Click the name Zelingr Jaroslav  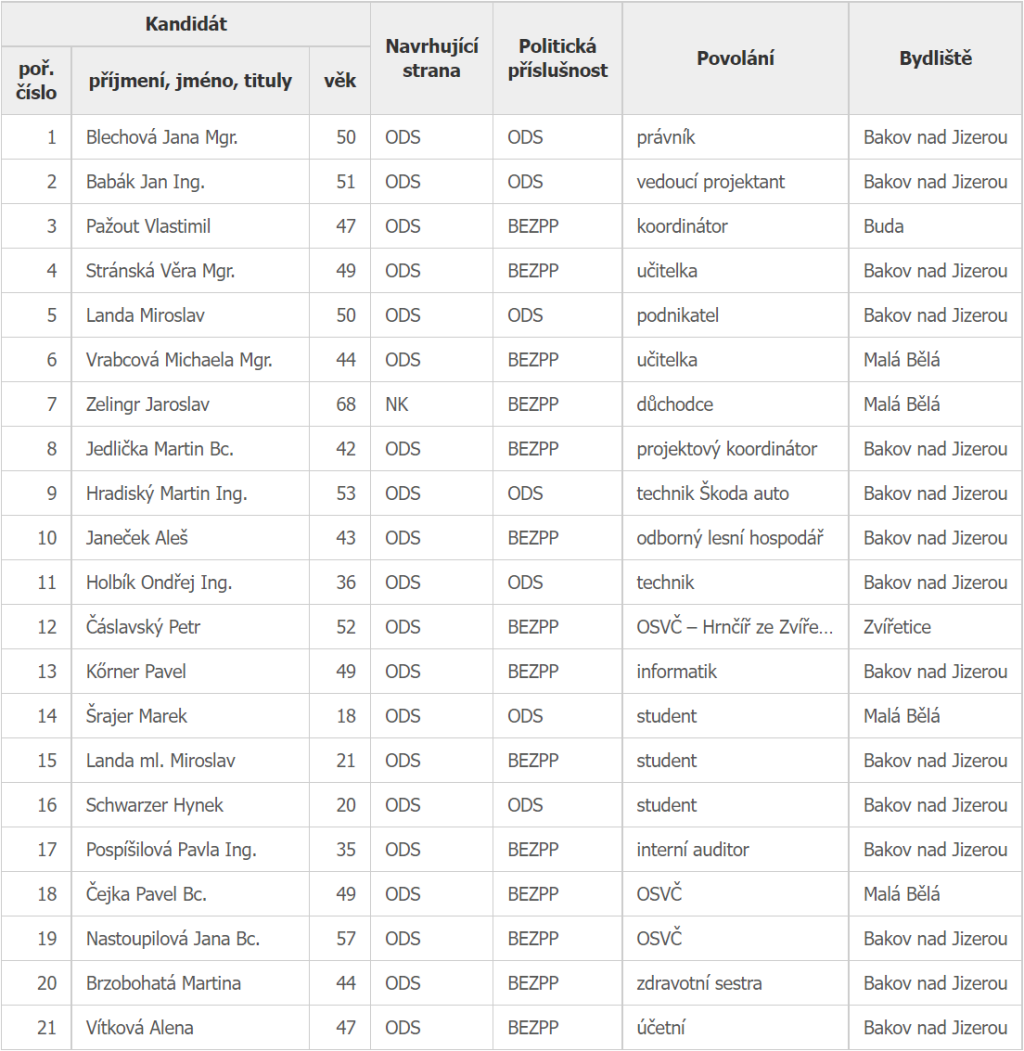pyautogui.click(x=148, y=404)
